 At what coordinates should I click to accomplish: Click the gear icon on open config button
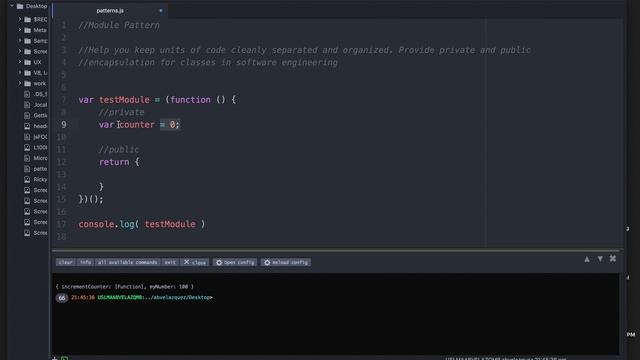pos(219,262)
